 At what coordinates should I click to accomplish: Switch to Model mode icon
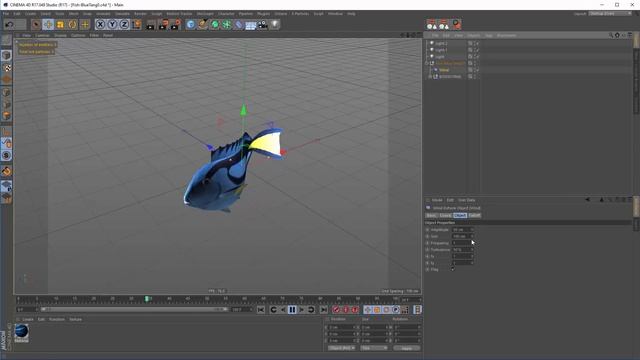(x=7, y=55)
